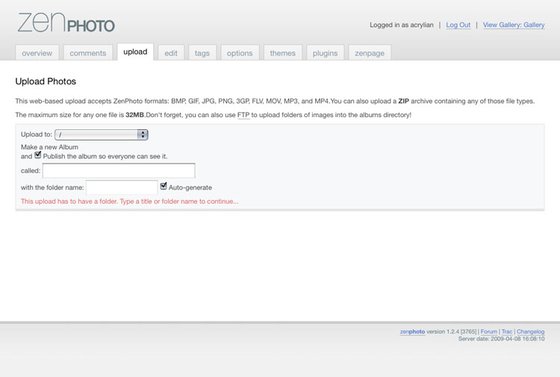Open View Gallery: Gallery link
Viewport: 560px width, 377px height.
(x=514, y=25)
